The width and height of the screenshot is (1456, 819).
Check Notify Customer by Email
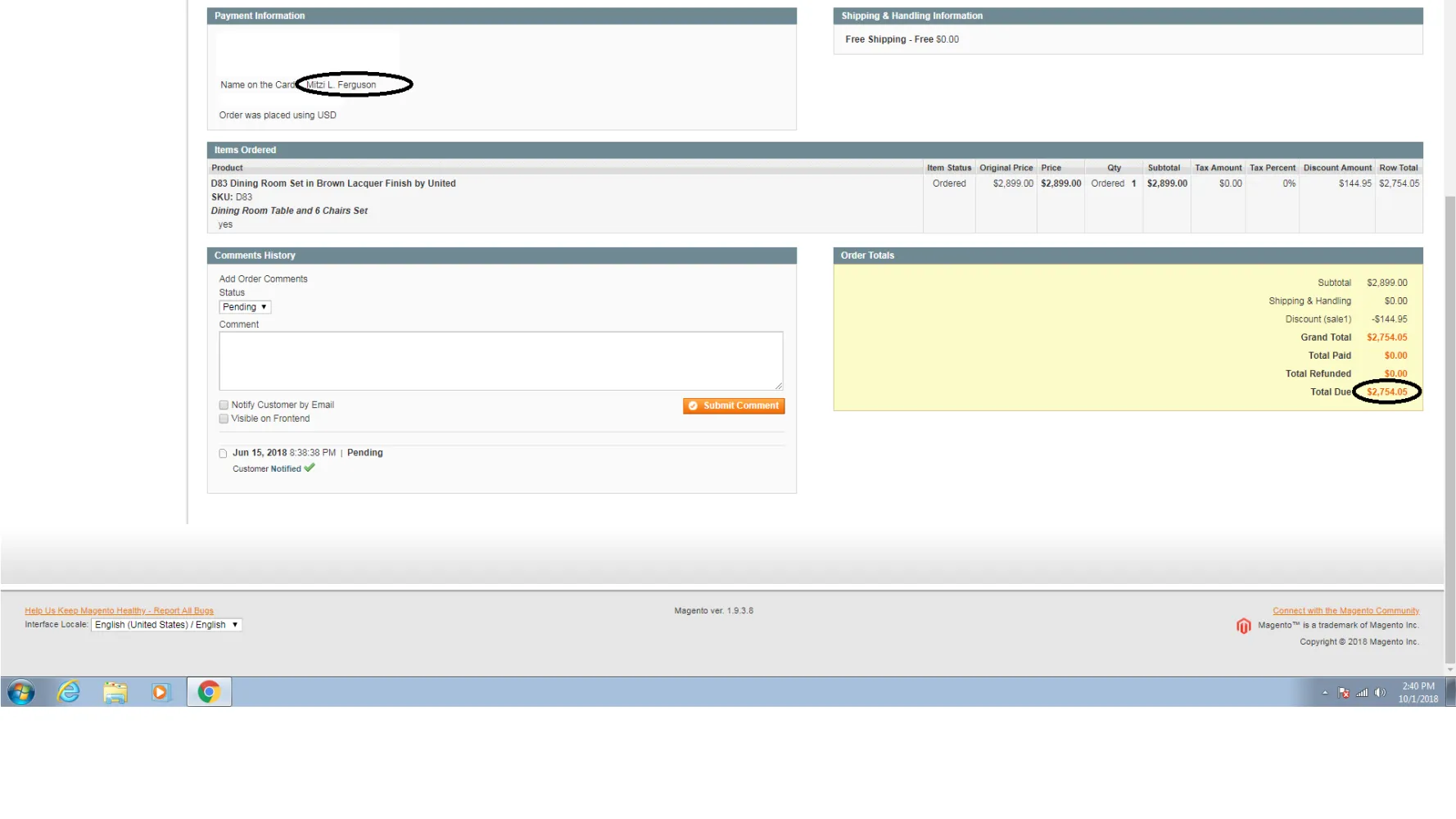point(224,405)
